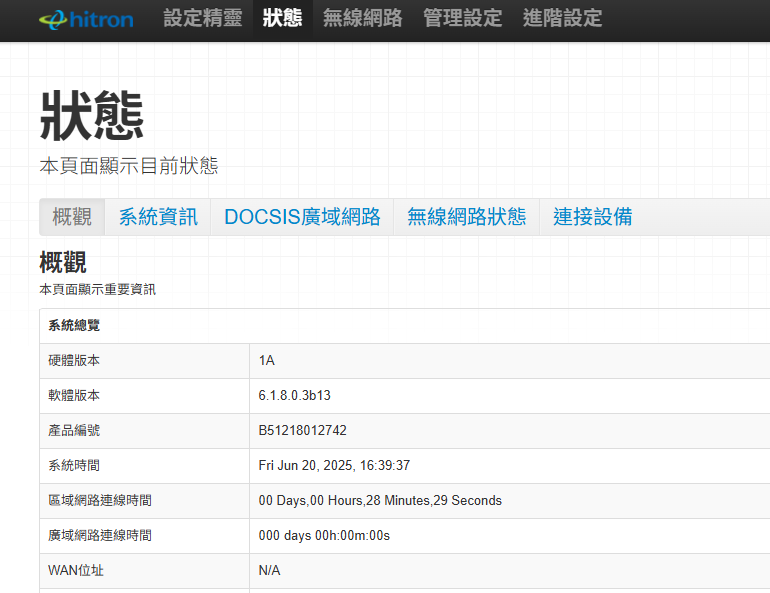
Task: Select the 系統時間 label
Action: (74, 465)
